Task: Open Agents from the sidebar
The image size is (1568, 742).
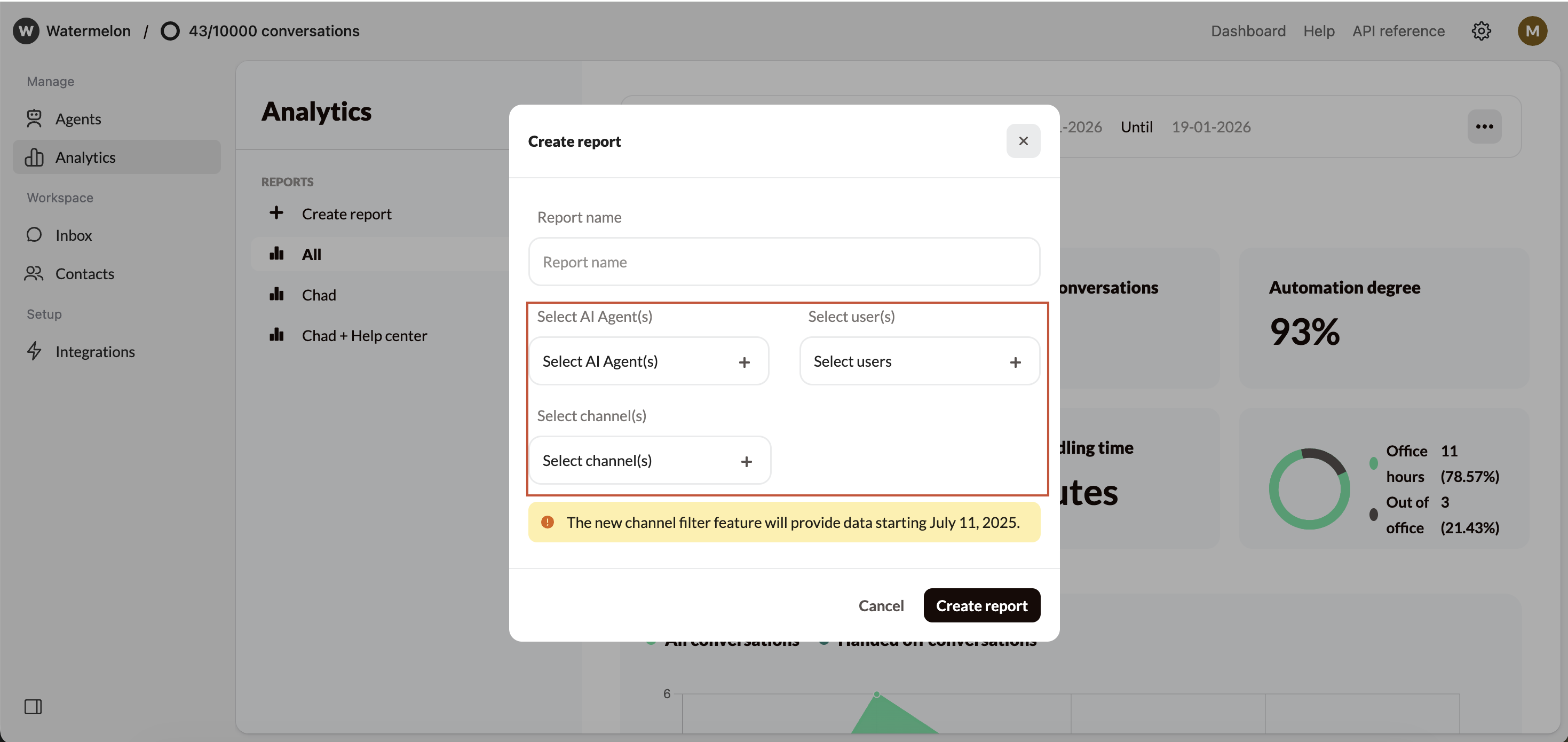Action: [x=78, y=119]
